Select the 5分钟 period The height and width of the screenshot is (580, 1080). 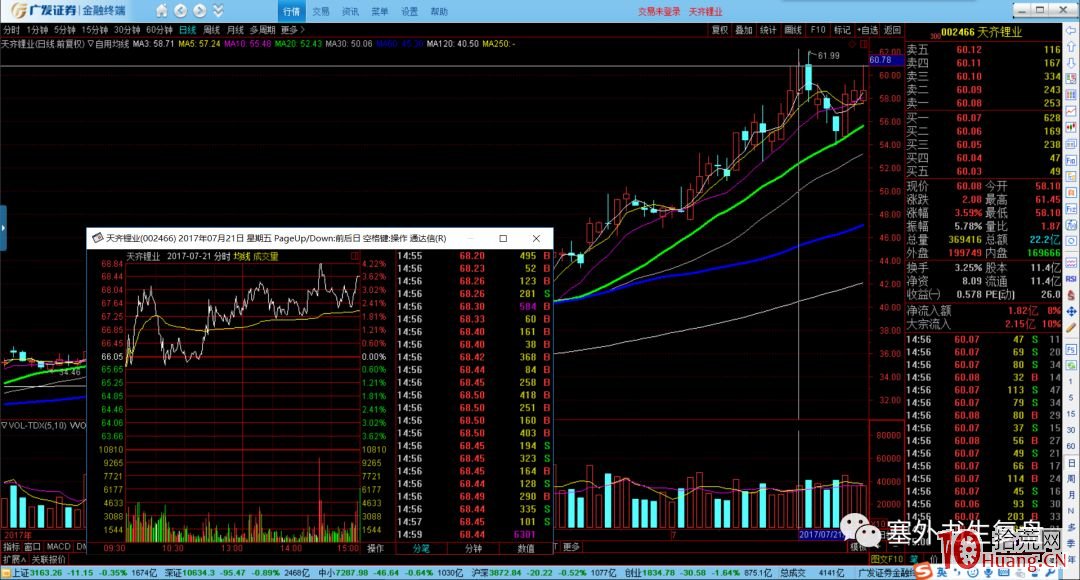pyautogui.click(x=65, y=30)
